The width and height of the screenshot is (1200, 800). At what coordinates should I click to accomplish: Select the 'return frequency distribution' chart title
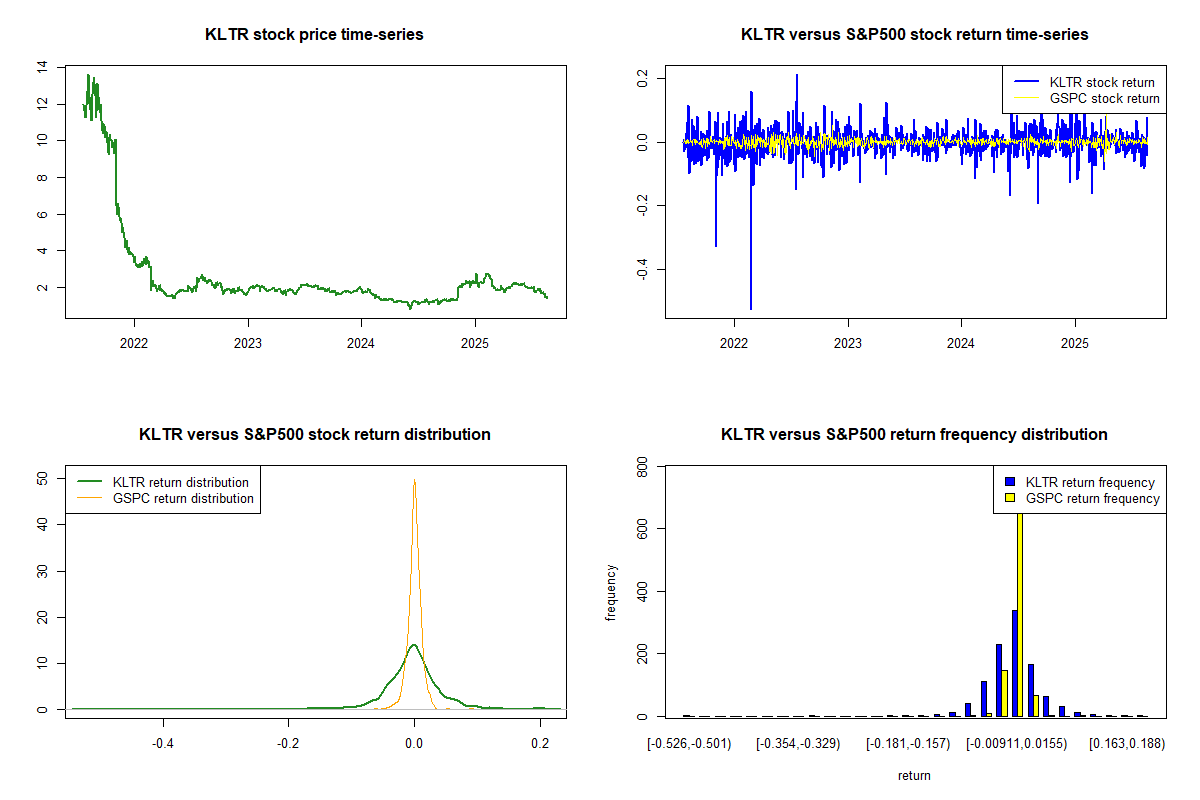point(914,435)
